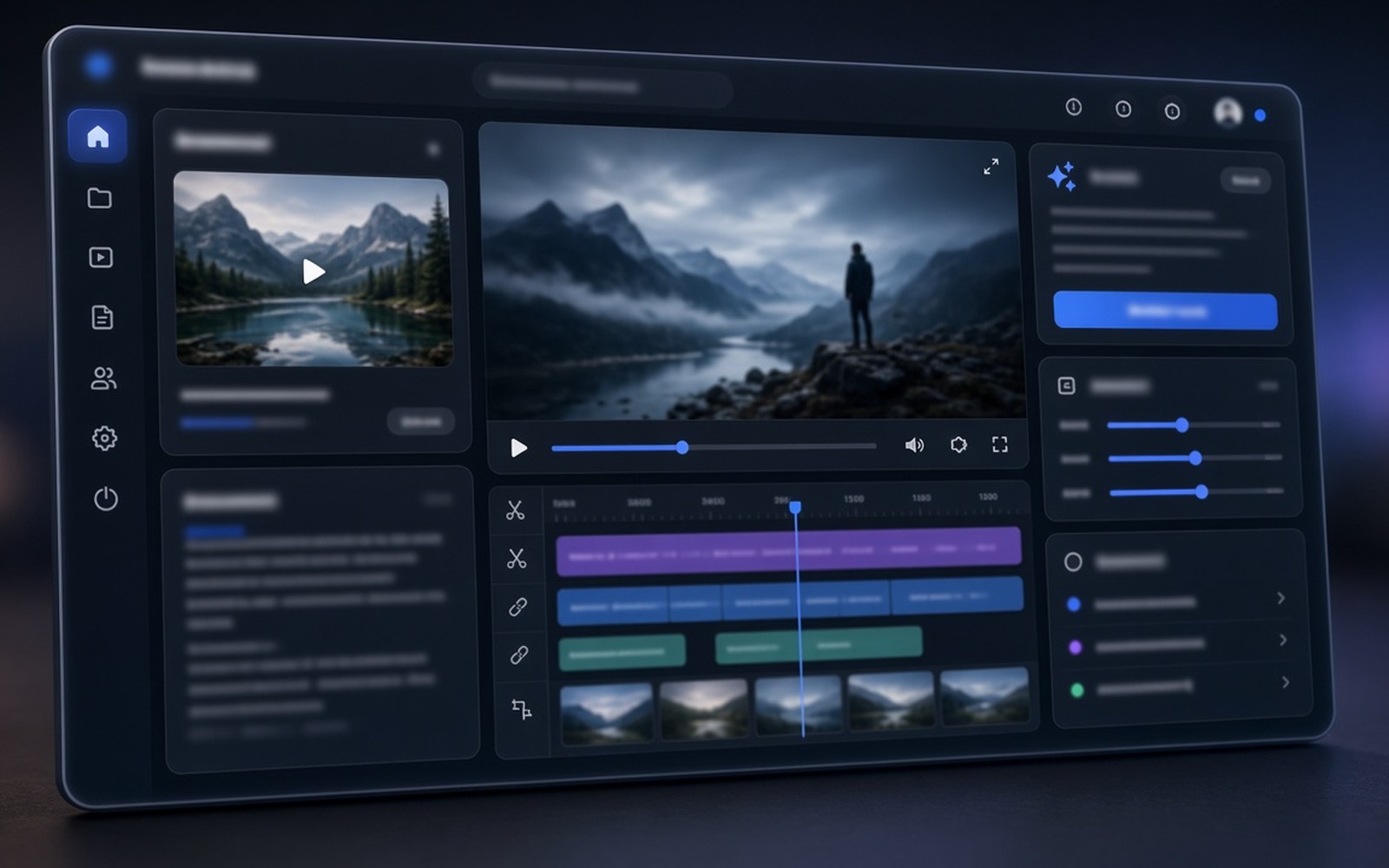Toggle the circle icon heading the dotted list panel
The image size is (1389, 868).
tap(1073, 562)
